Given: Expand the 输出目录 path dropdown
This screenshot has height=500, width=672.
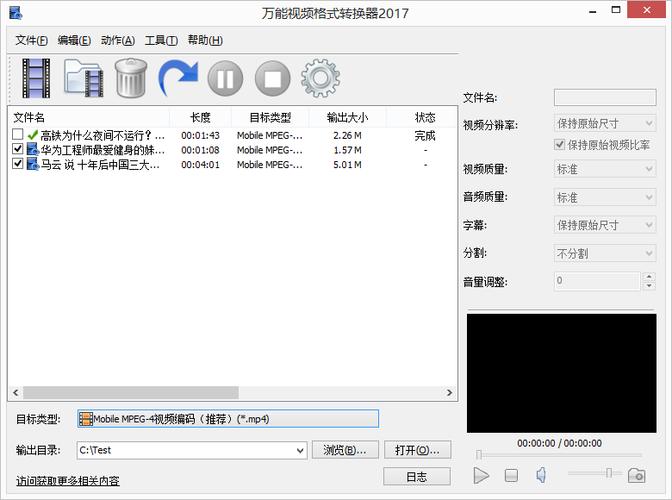Looking at the screenshot, I should pos(299,450).
